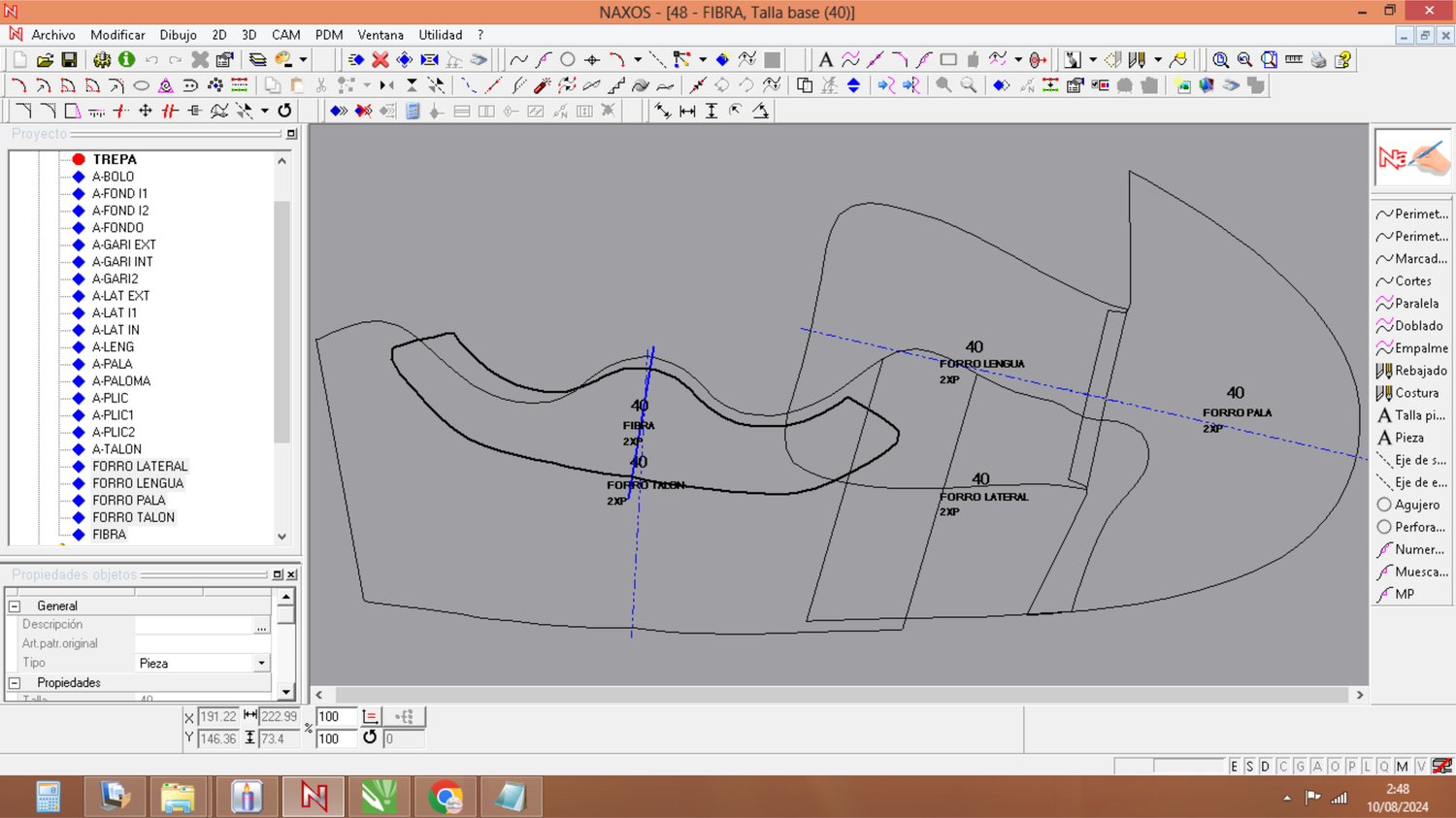1456x818 pixels.
Task: Select the text tool 'A' icon
Action: (x=825, y=60)
